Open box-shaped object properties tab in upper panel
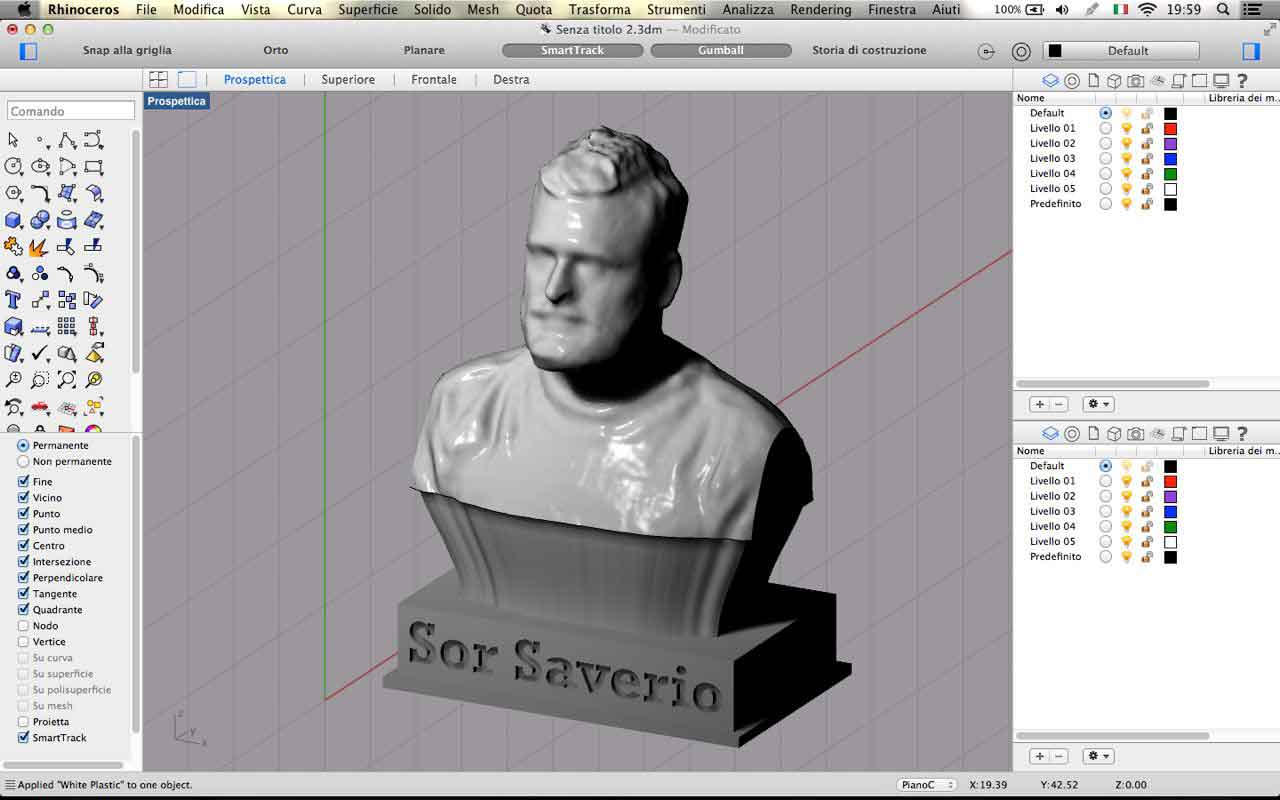1280x800 pixels. pos(1114,81)
